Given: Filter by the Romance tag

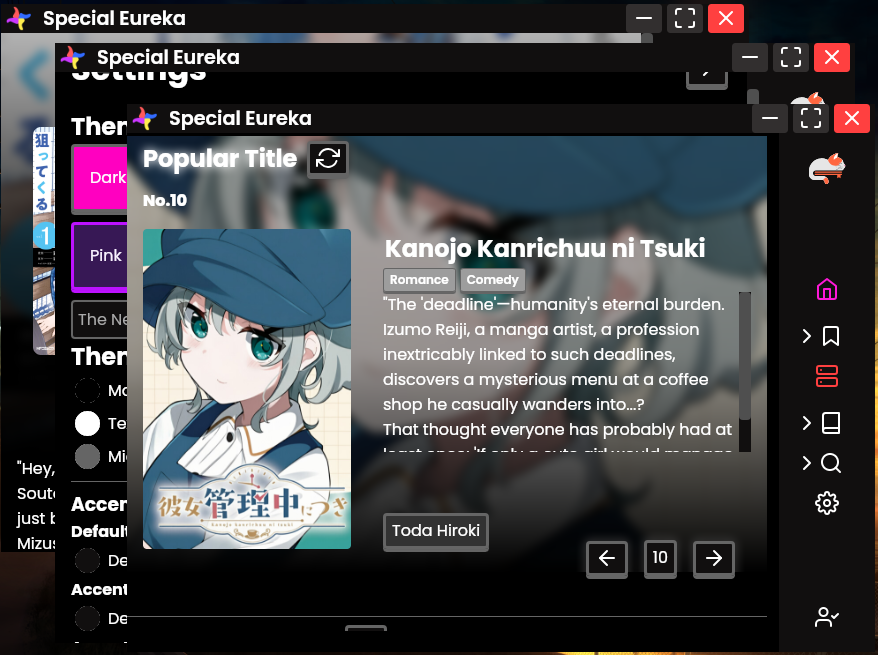Looking at the screenshot, I should coord(419,279).
